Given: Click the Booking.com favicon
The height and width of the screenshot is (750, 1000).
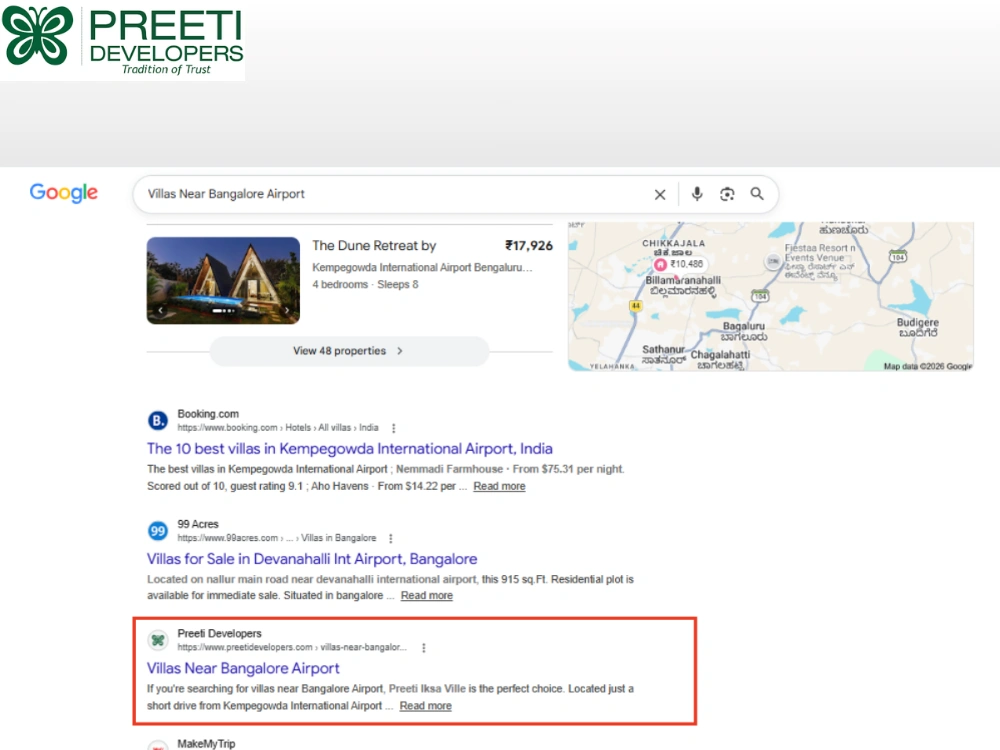Looking at the screenshot, I should point(158,420).
